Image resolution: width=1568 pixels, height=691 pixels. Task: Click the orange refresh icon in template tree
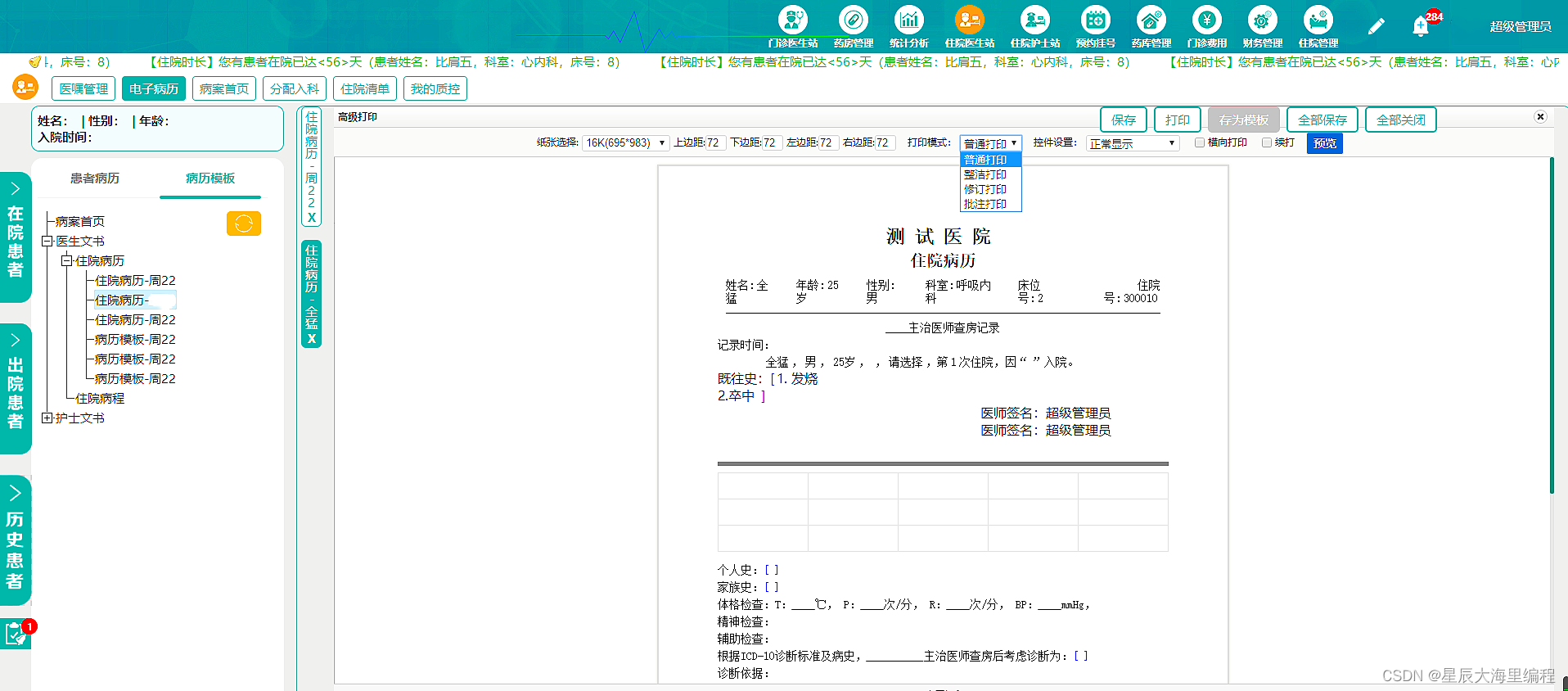pos(244,224)
